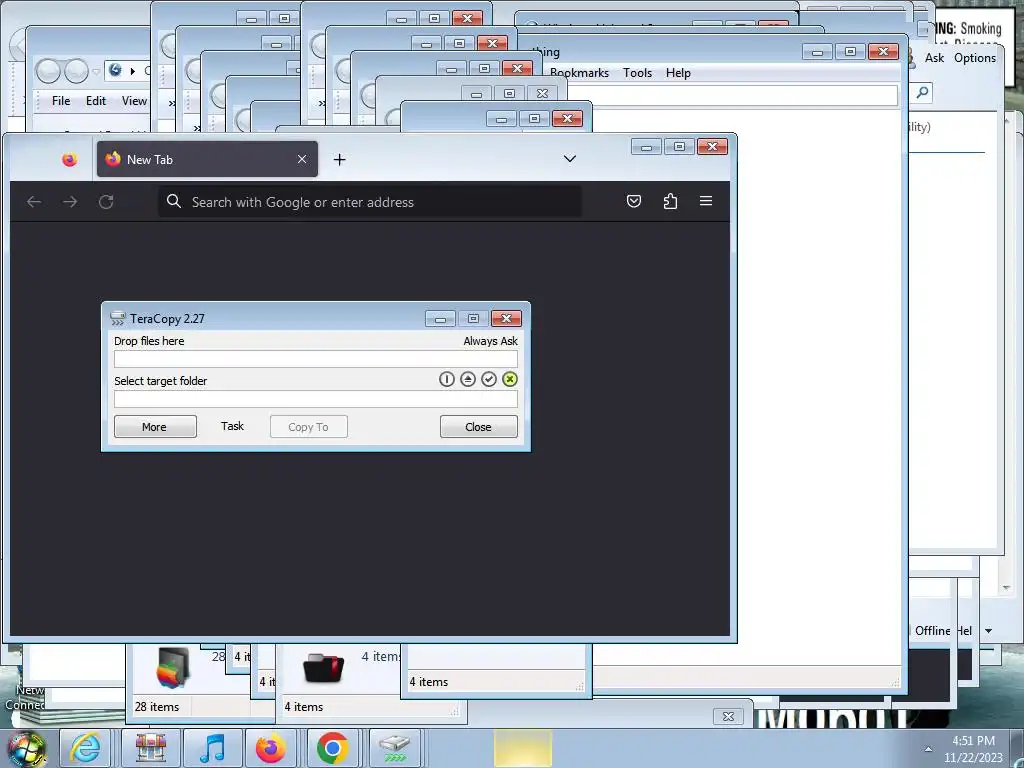
Task: Expand the list all tabs chevron
Action: point(569,159)
